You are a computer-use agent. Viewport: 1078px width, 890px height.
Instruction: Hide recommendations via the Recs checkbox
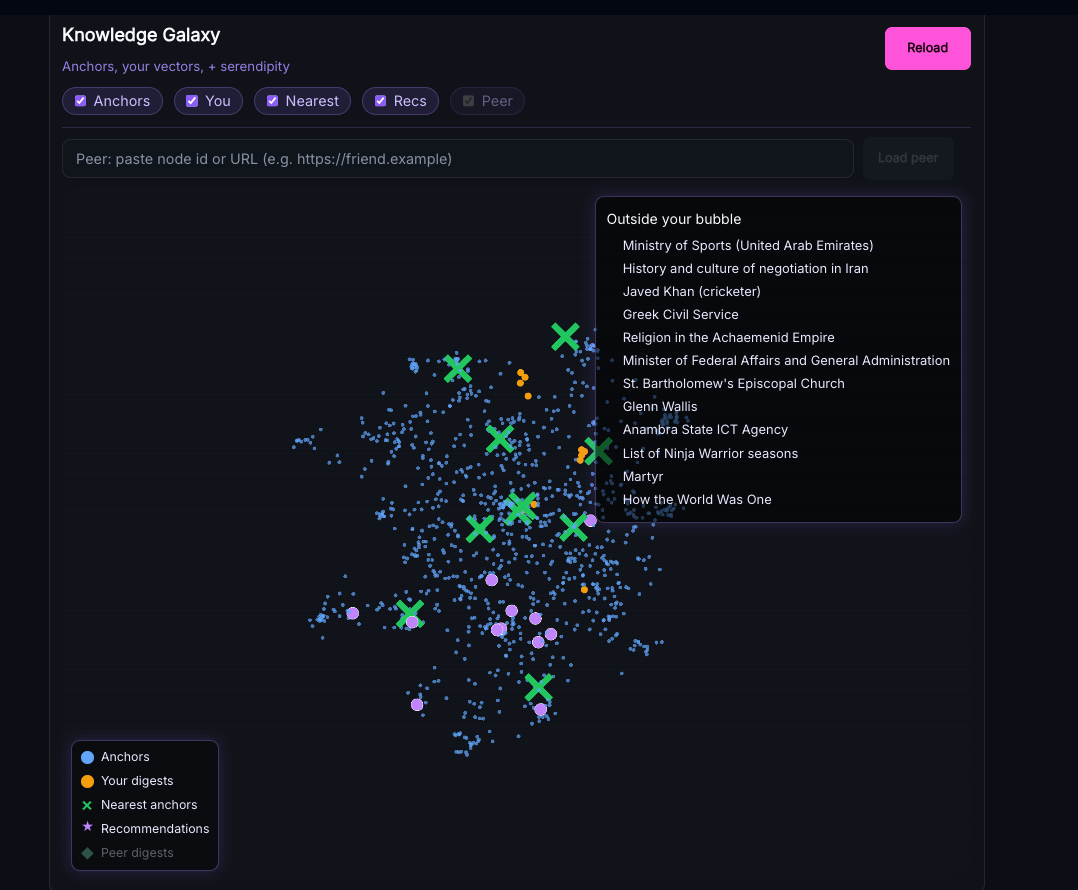tap(380, 101)
